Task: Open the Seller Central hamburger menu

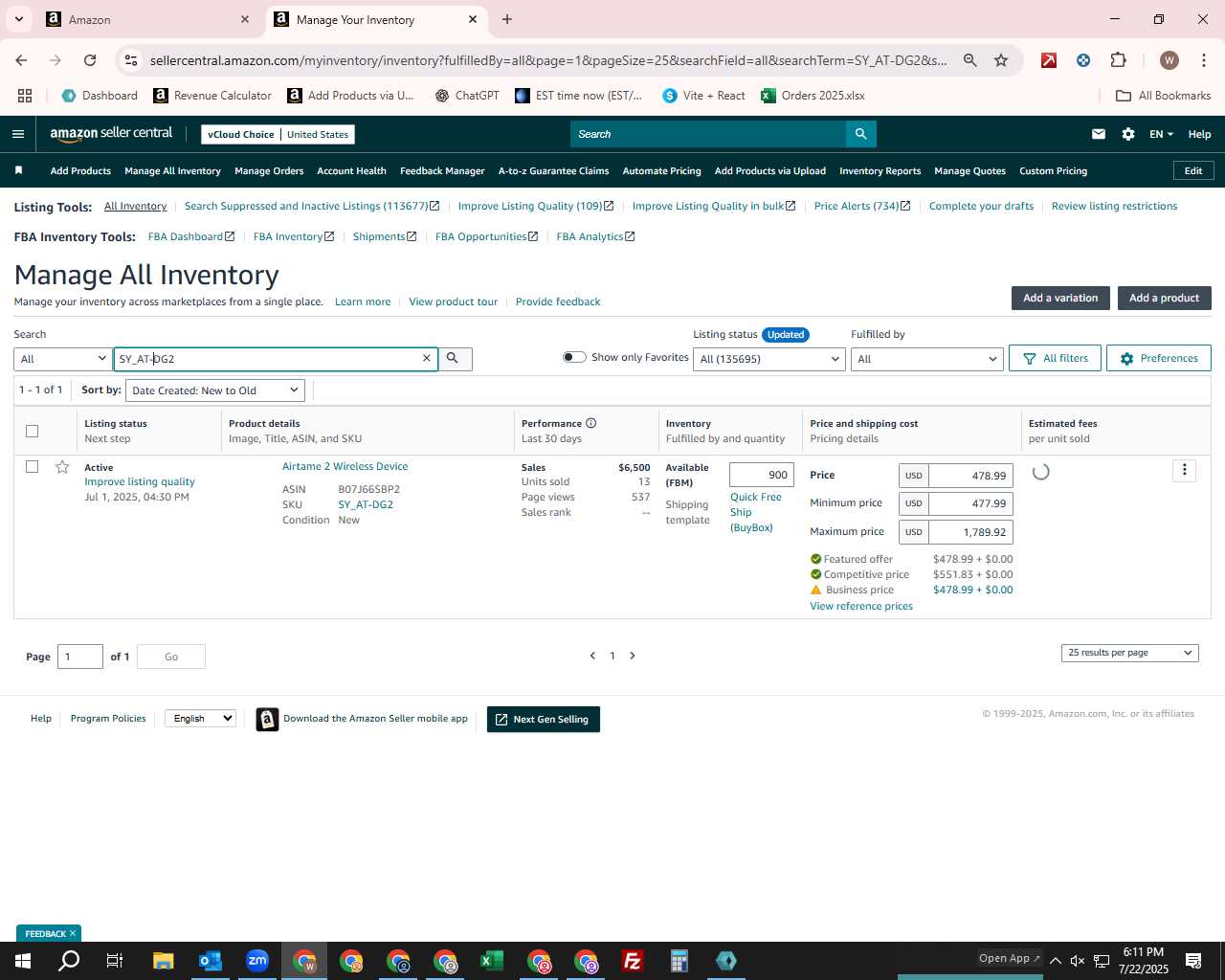Action: coord(18,134)
